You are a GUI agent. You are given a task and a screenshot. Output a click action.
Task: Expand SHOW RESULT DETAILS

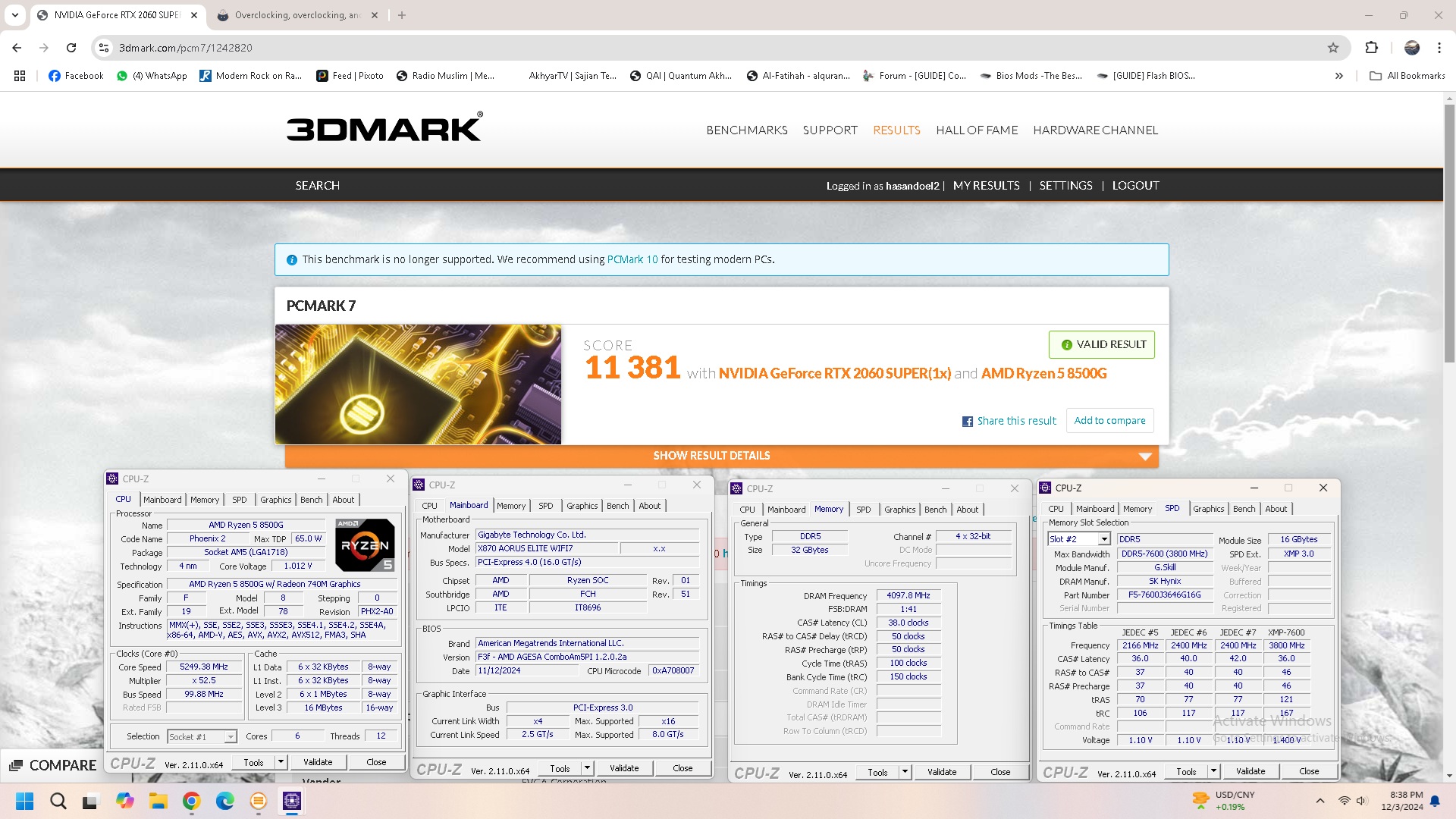(x=721, y=456)
